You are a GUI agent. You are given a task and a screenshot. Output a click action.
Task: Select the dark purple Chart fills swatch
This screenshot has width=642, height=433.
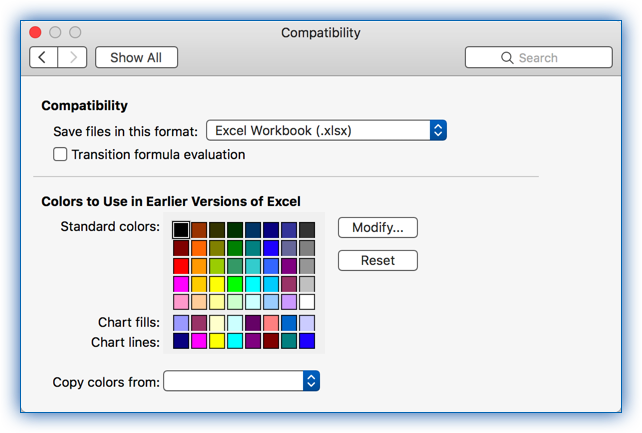pos(253,323)
